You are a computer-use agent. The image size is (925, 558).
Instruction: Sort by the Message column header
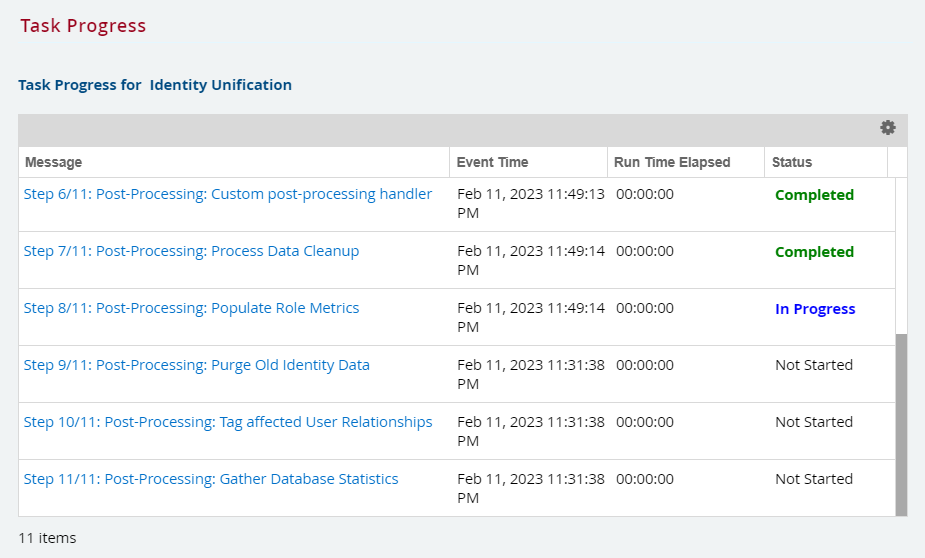tap(54, 162)
